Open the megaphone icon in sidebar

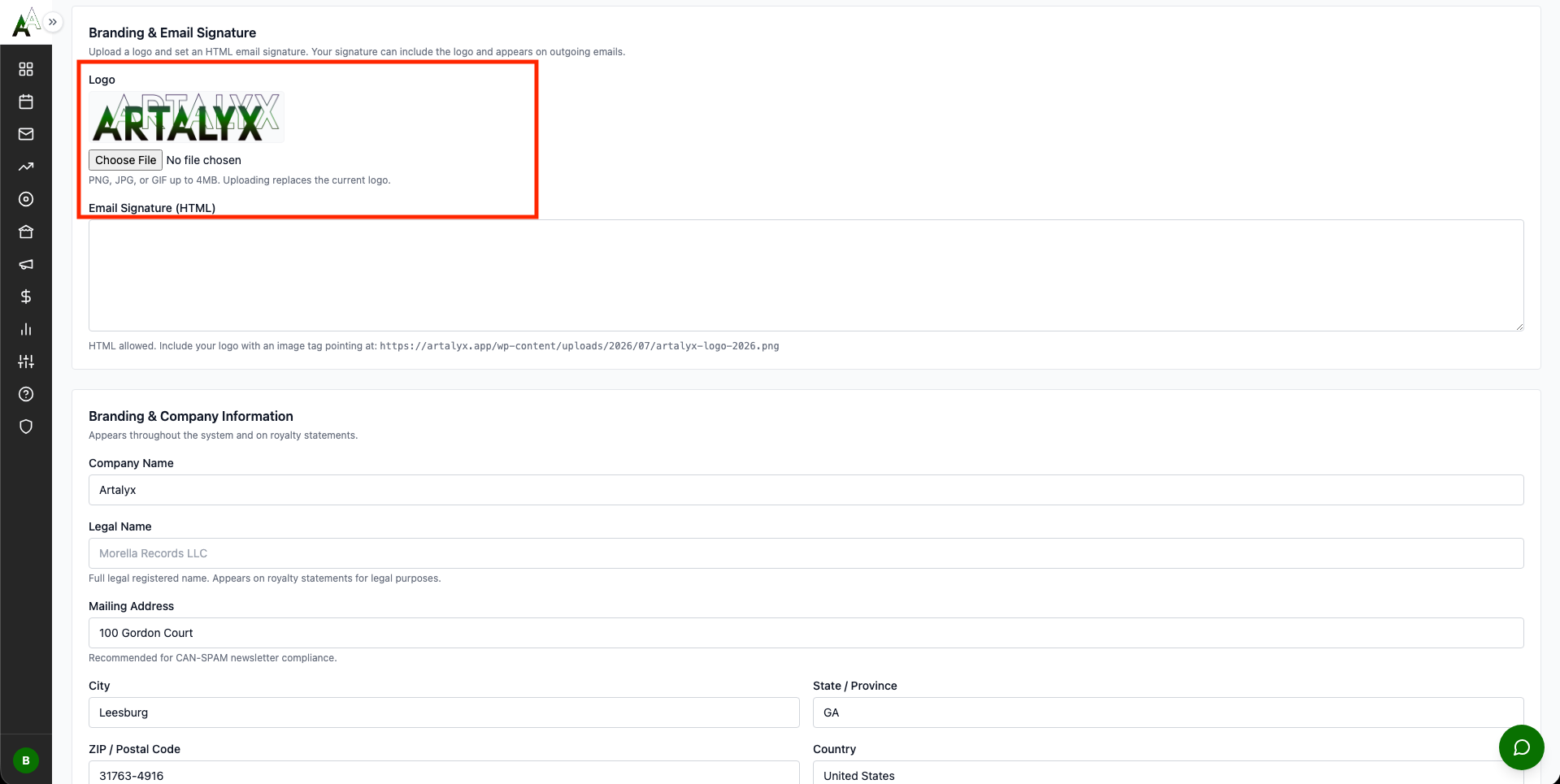pos(26,264)
